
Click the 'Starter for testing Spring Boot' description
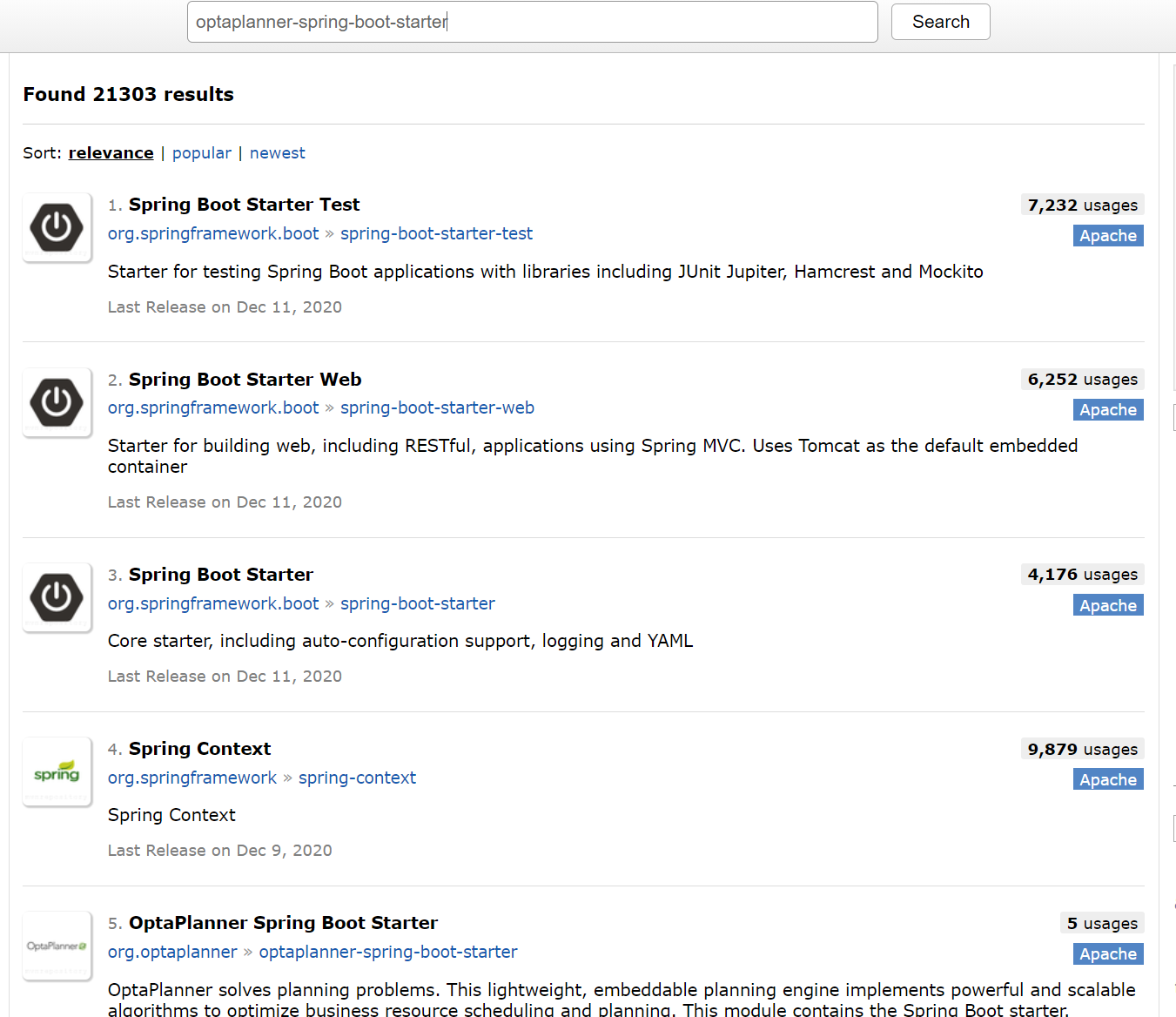tap(546, 272)
